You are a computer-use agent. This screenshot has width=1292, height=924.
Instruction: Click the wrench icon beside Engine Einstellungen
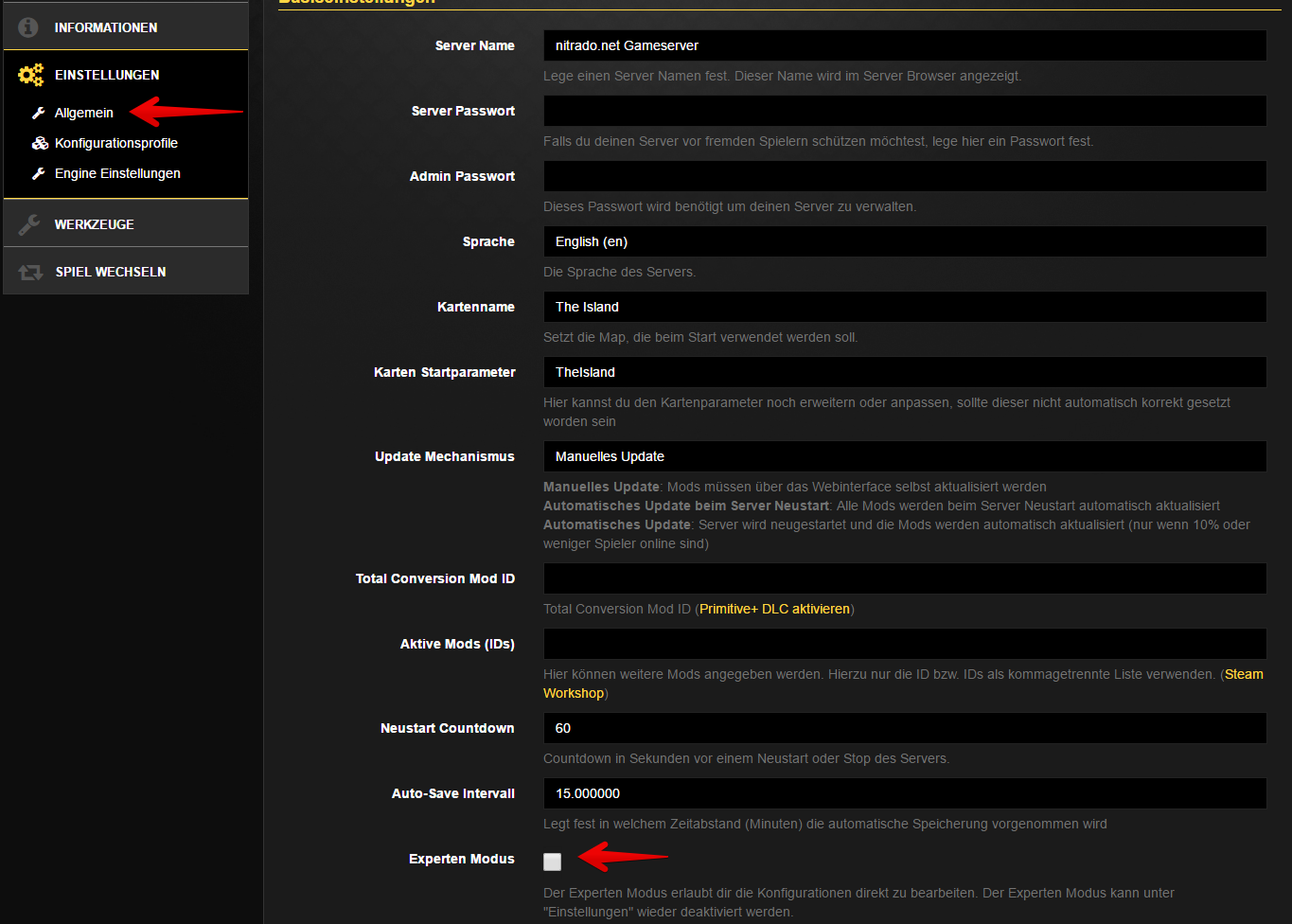pos(39,173)
